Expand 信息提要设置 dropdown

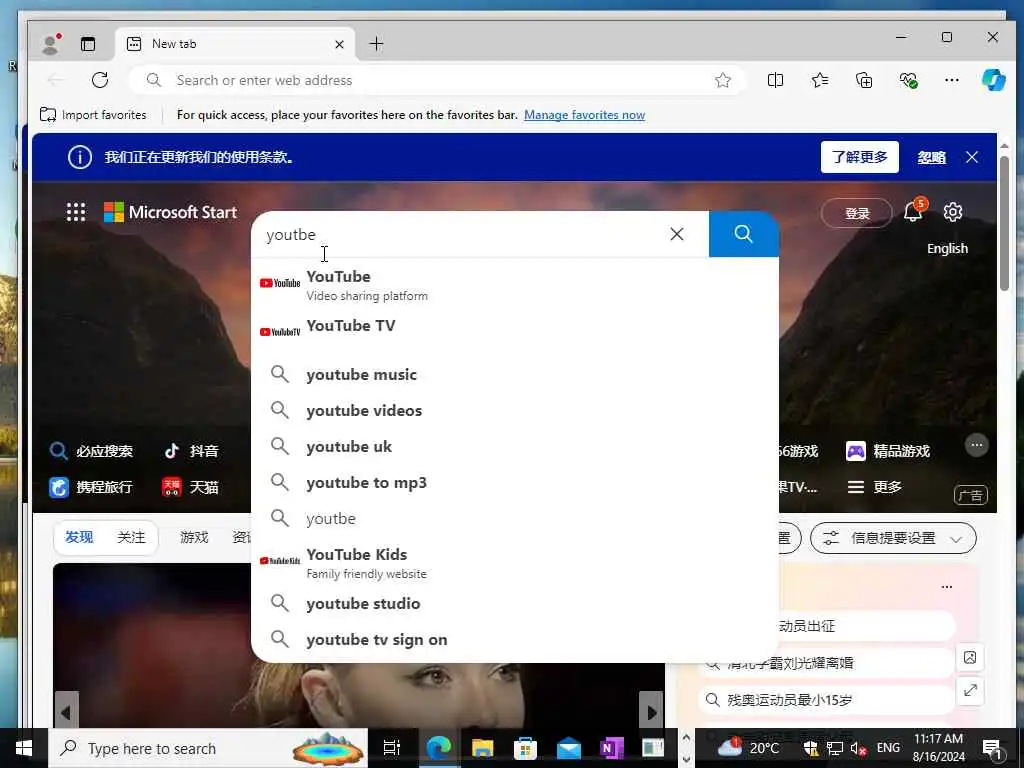(x=893, y=538)
